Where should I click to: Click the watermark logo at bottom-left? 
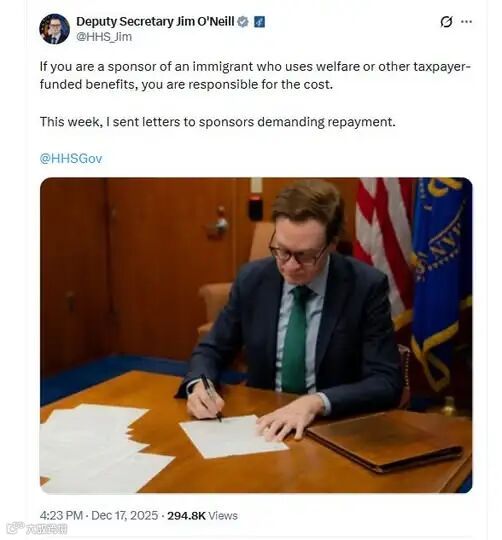pos(14,528)
